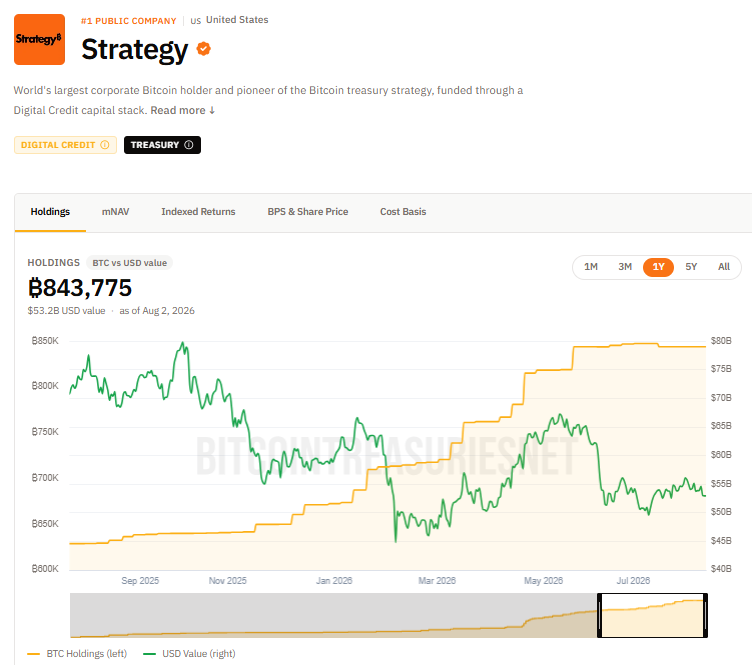Open the Cost Basis tab

[403, 212]
